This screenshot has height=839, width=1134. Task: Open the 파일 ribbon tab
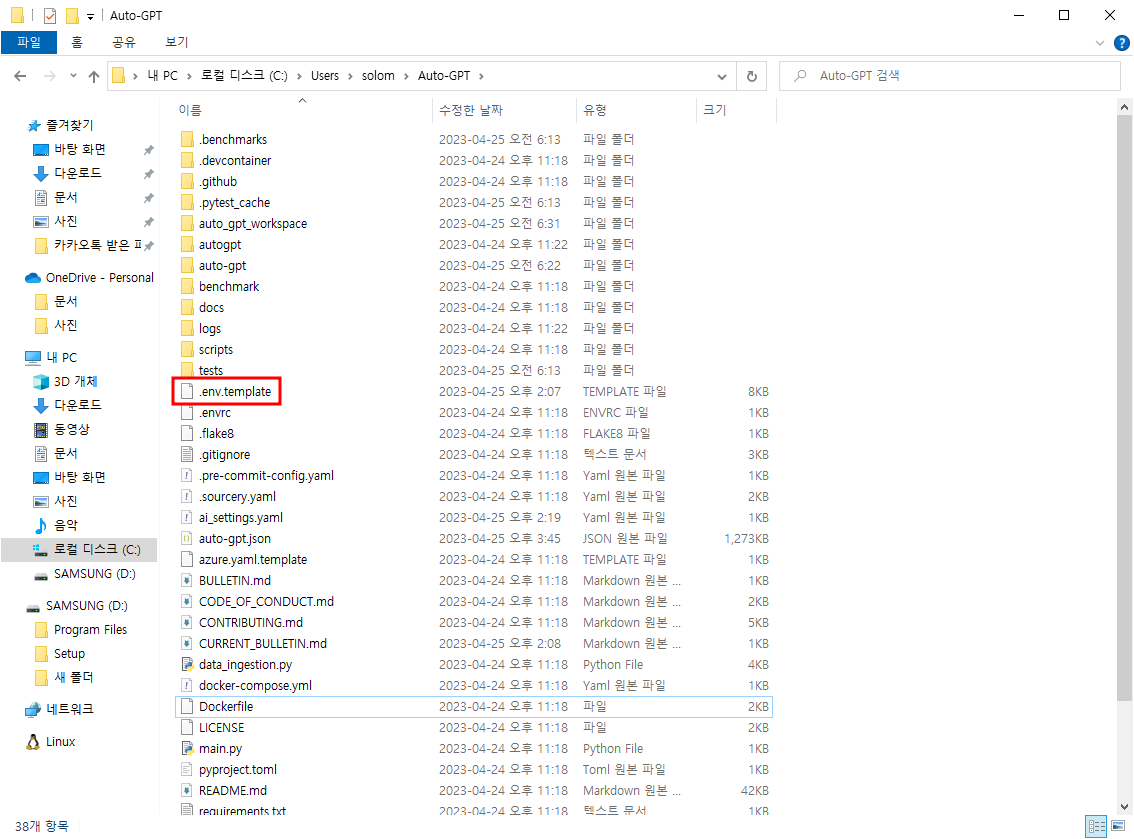click(x=29, y=42)
